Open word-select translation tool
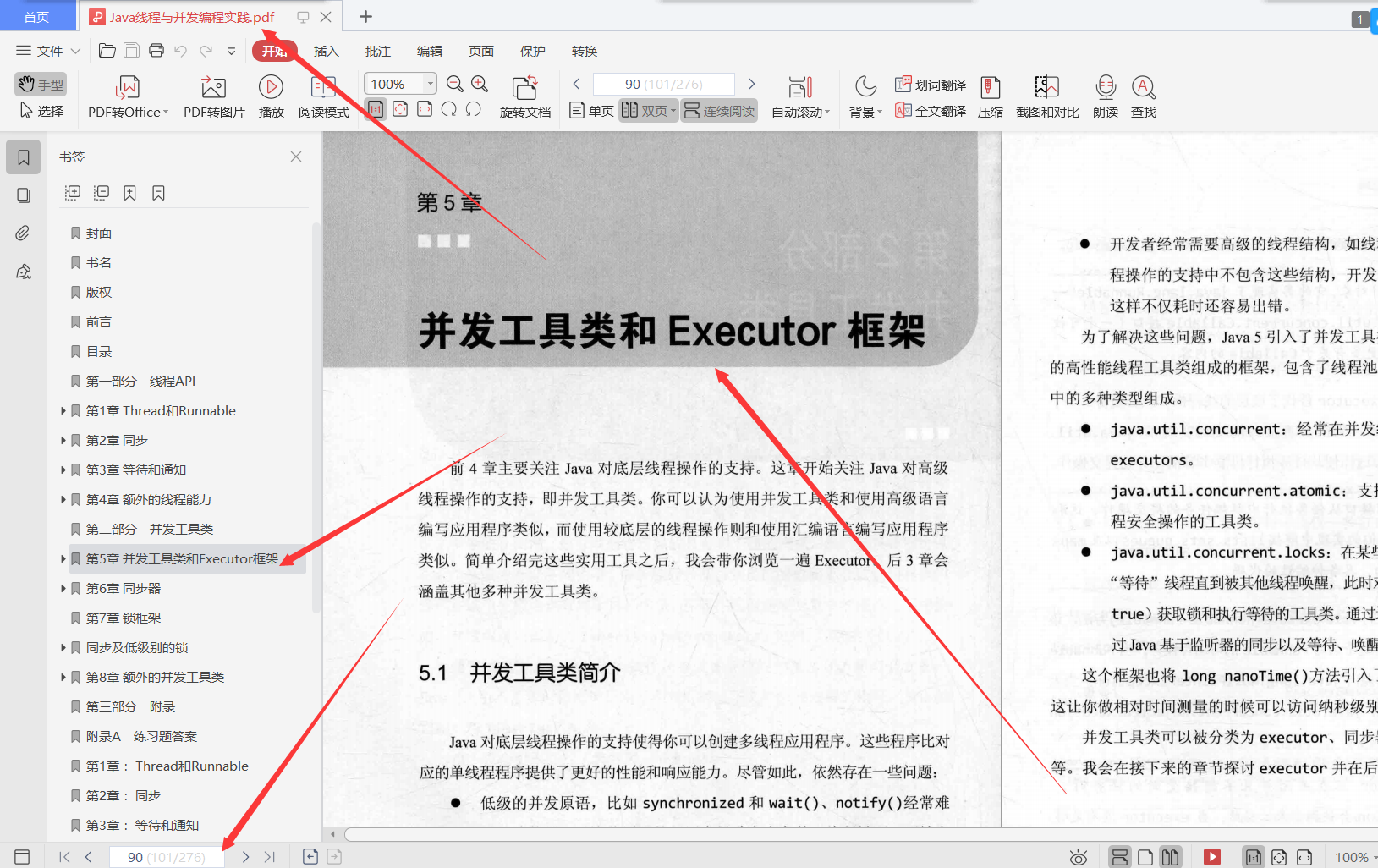 click(931, 85)
